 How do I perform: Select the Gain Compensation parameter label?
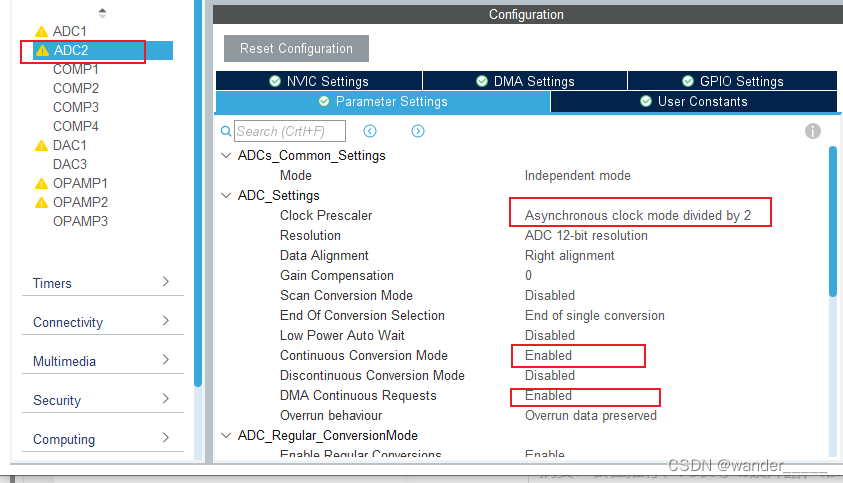point(337,275)
